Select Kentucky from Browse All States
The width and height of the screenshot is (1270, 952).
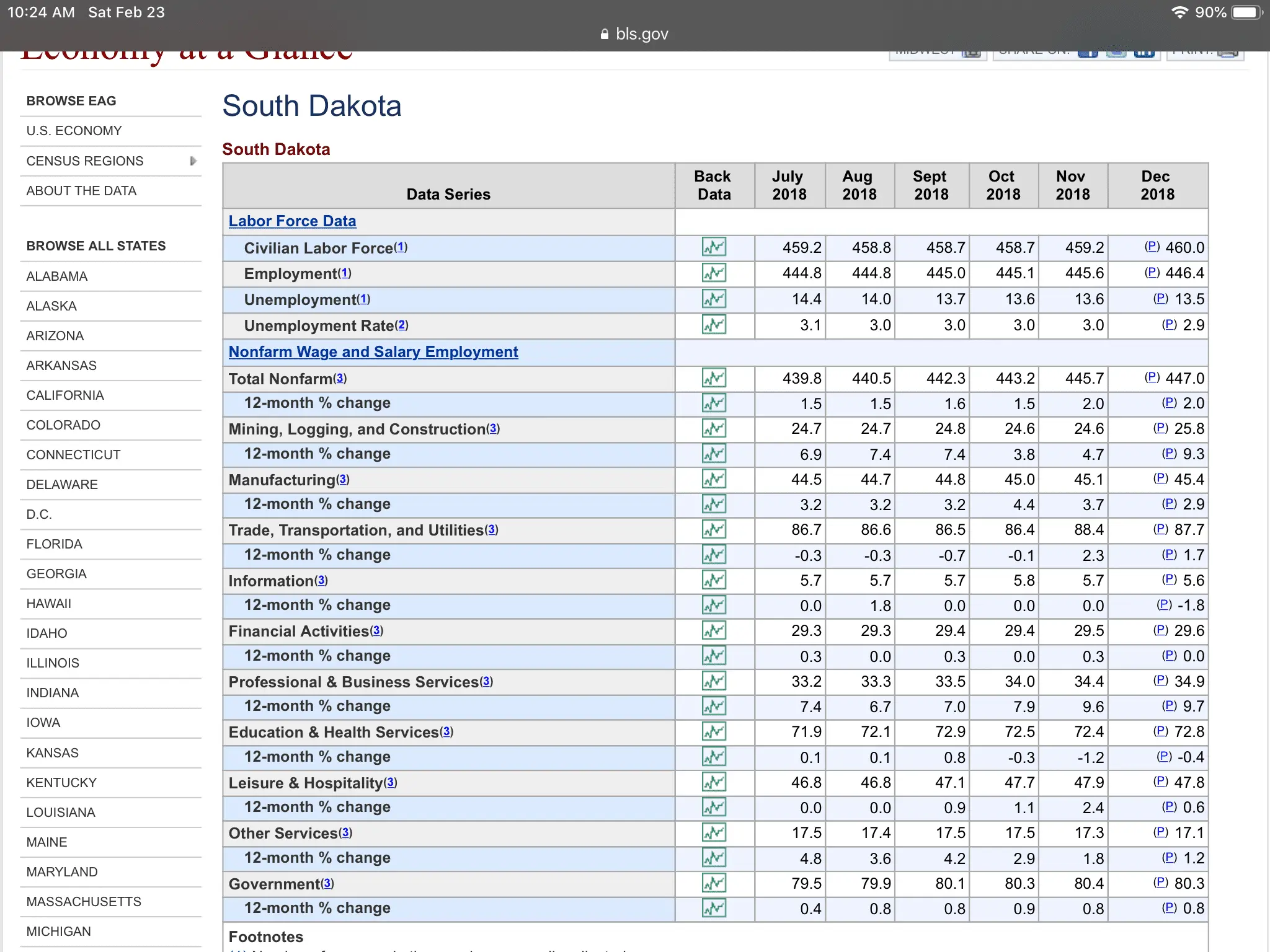click(61, 783)
